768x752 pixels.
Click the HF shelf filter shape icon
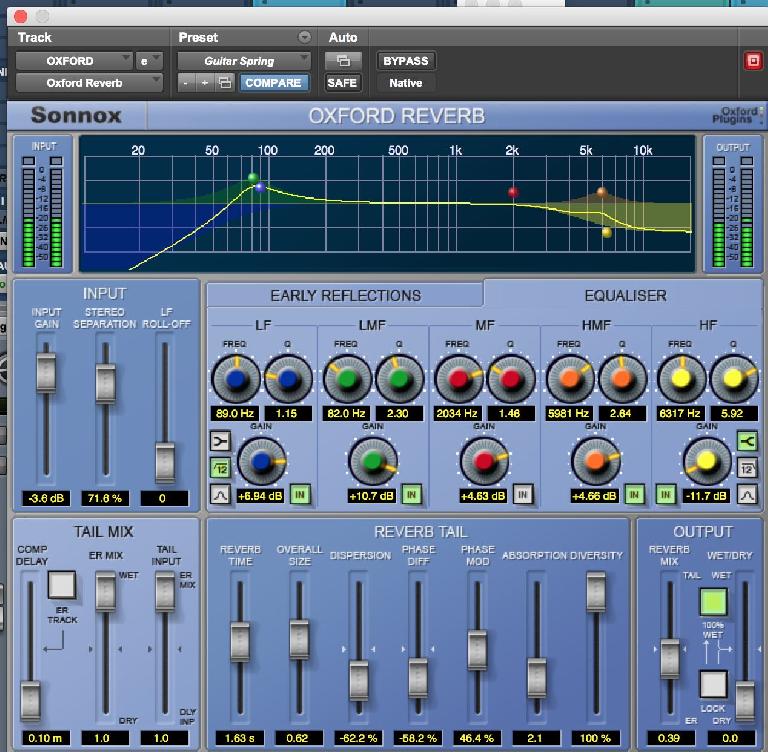coord(747,441)
